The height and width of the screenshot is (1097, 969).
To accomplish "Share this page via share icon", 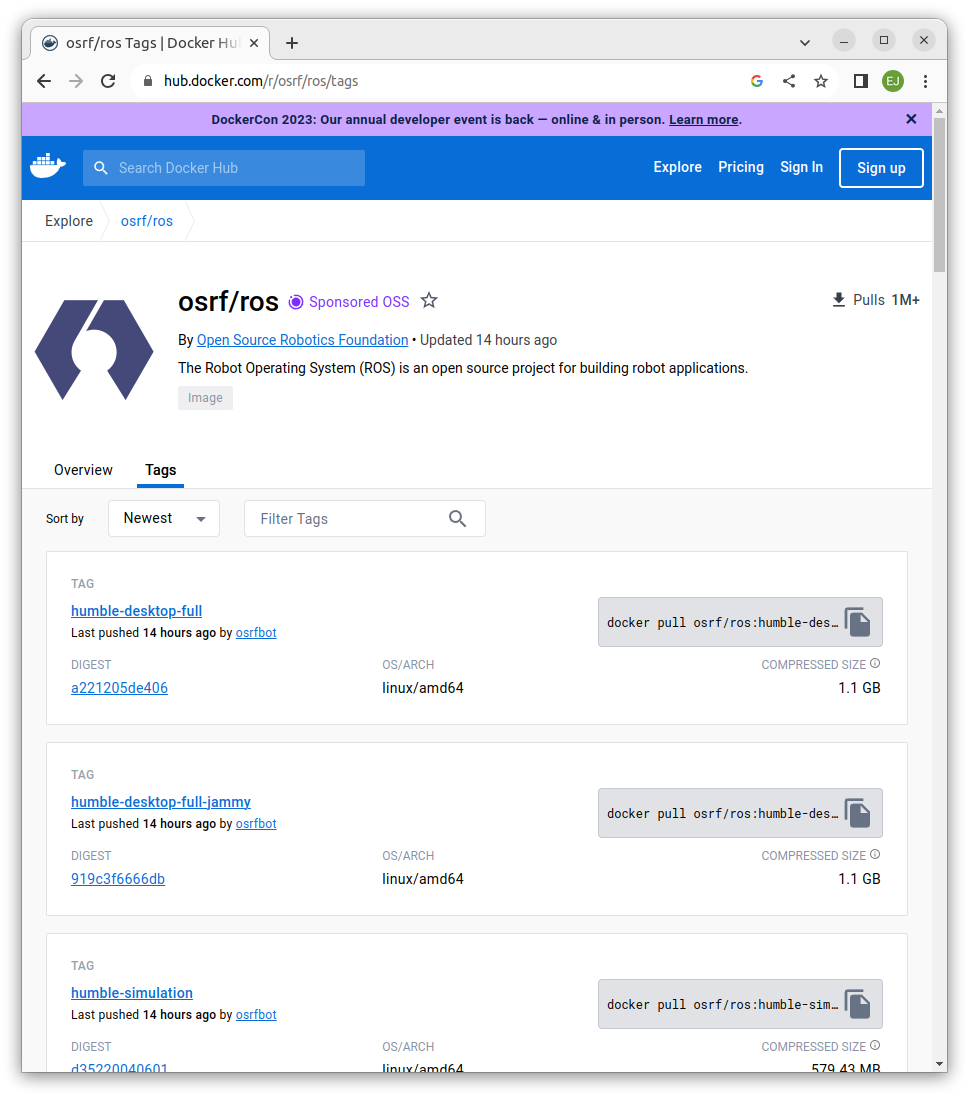I will pos(789,81).
